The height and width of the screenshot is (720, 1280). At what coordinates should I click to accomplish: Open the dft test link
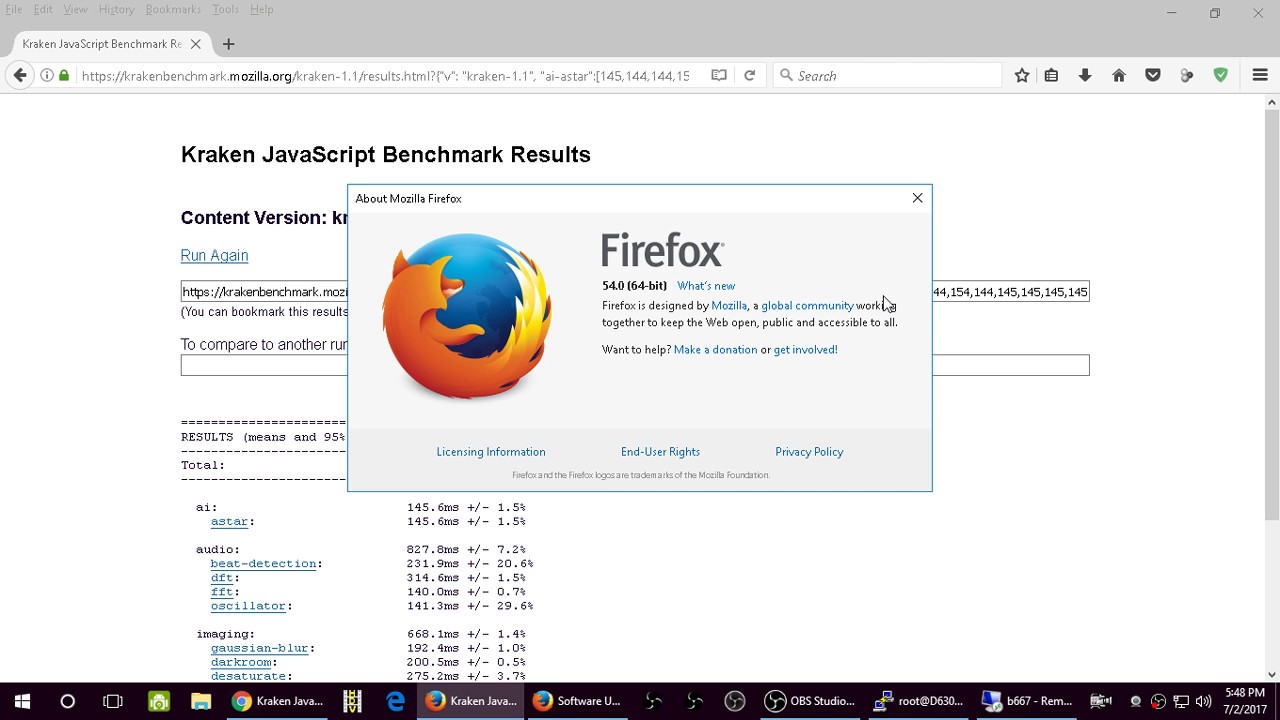tap(221, 578)
